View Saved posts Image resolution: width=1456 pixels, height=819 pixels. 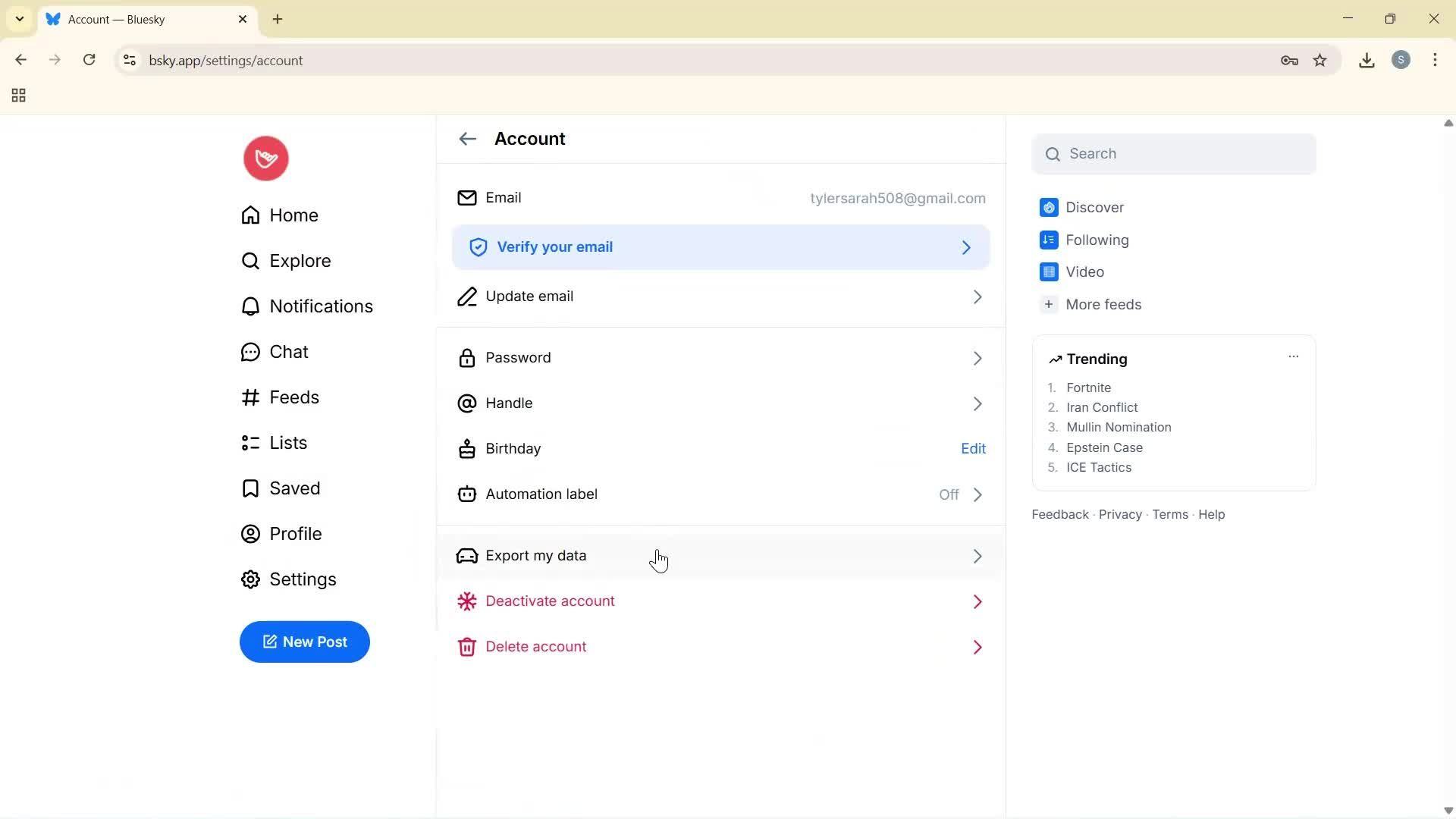point(295,488)
